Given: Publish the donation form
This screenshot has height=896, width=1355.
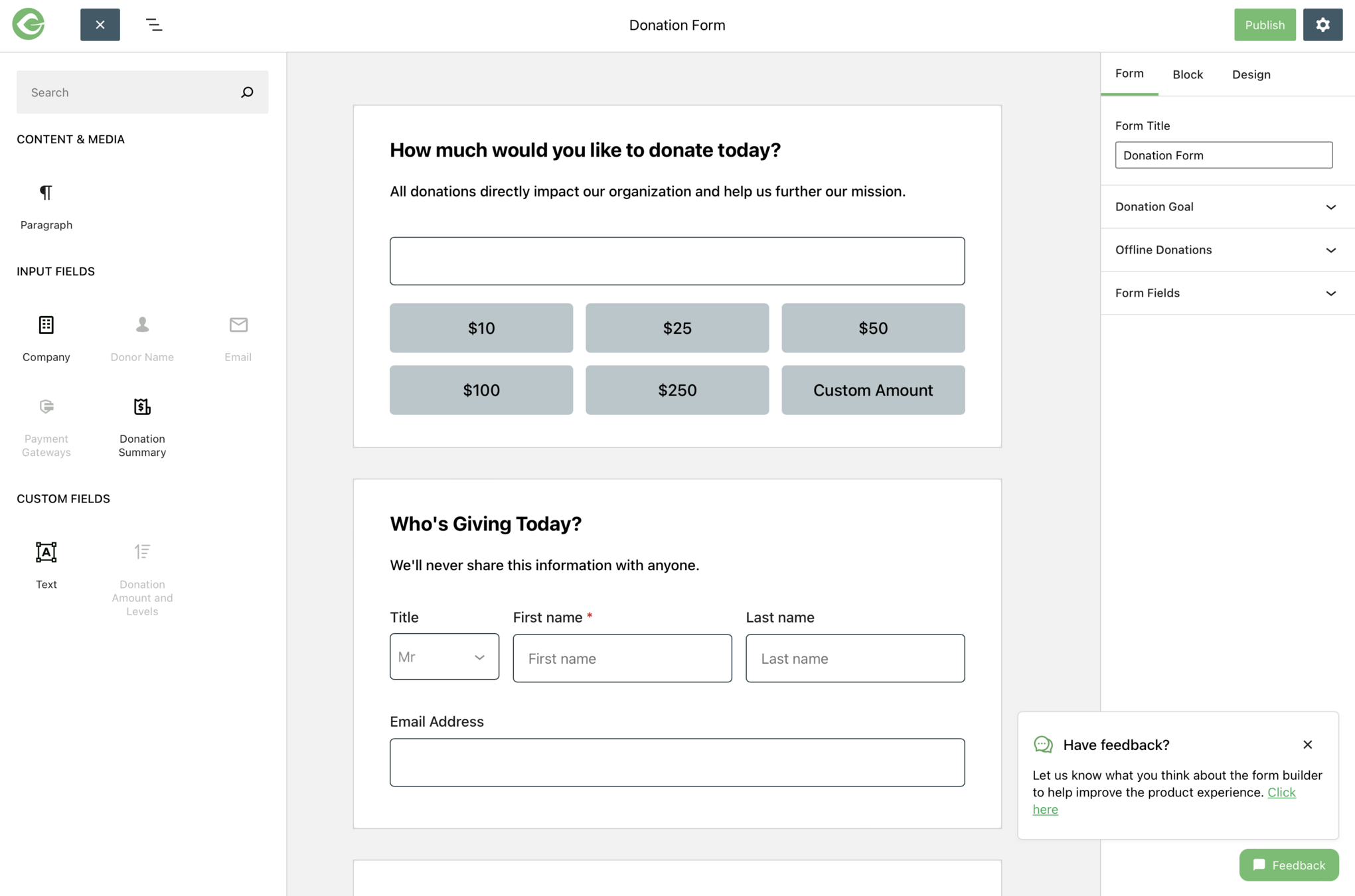Looking at the screenshot, I should 1264,25.
